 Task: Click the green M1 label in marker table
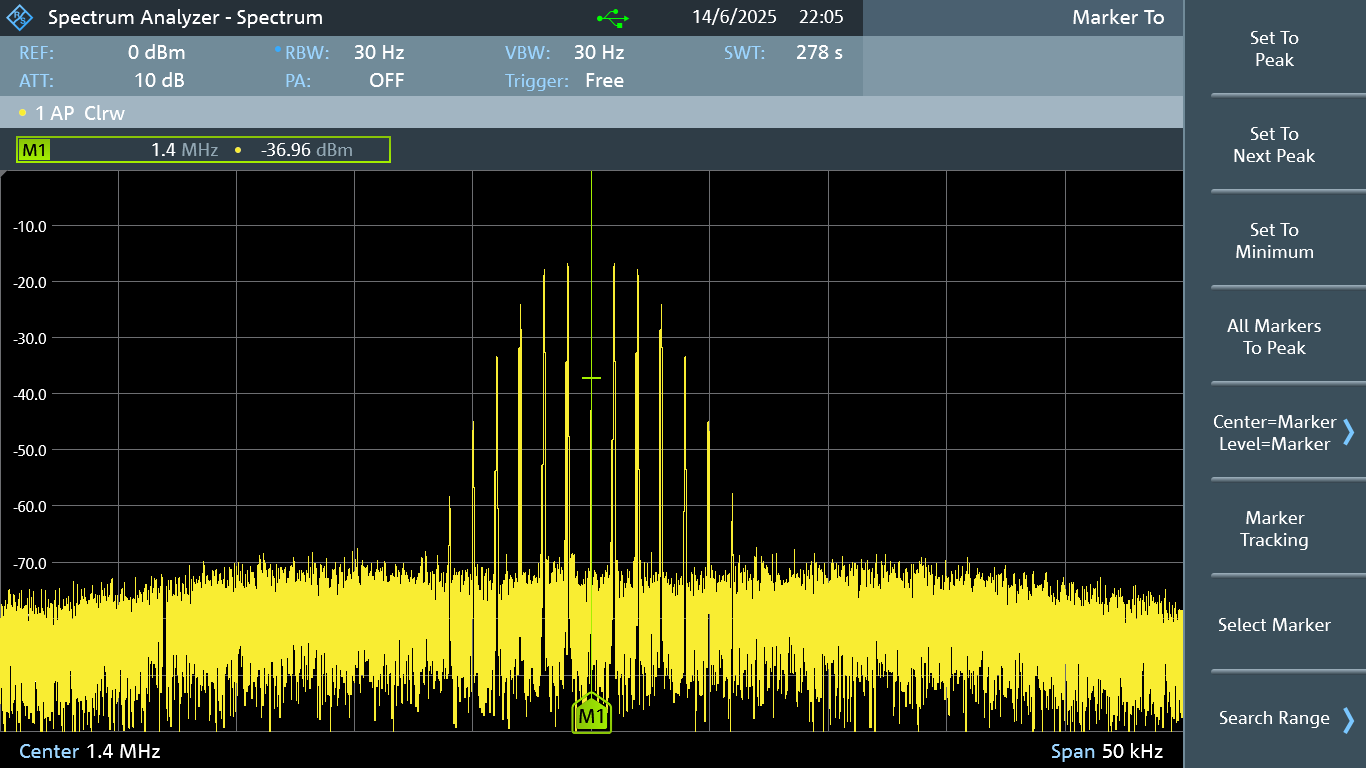35,150
